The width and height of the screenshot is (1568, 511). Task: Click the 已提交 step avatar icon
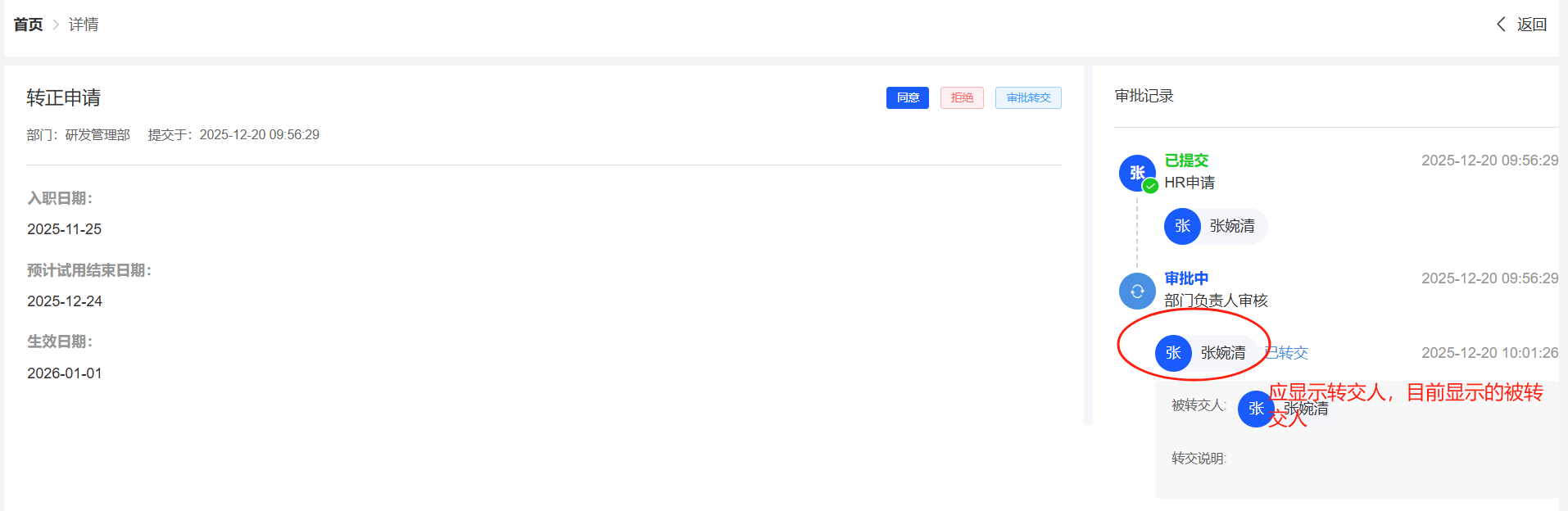pyautogui.click(x=1136, y=172)
